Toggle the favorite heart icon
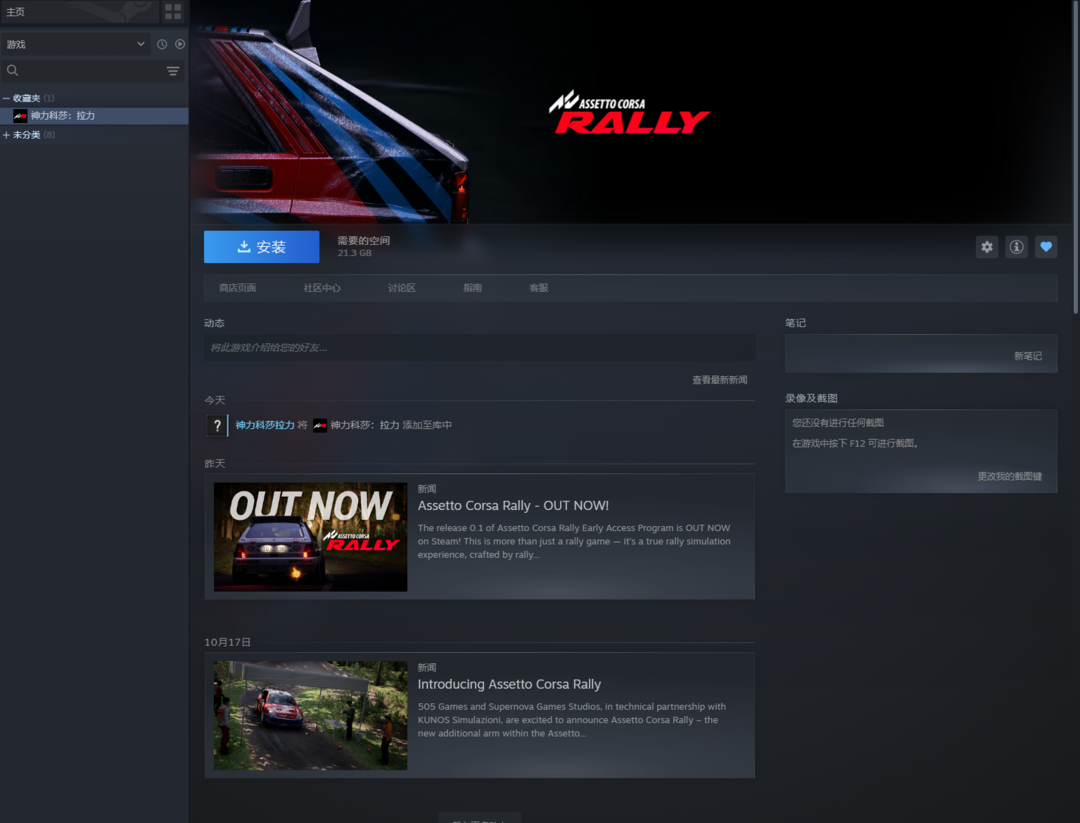This screenshot has height=823, width=1080. click(x=1046, y=247)
